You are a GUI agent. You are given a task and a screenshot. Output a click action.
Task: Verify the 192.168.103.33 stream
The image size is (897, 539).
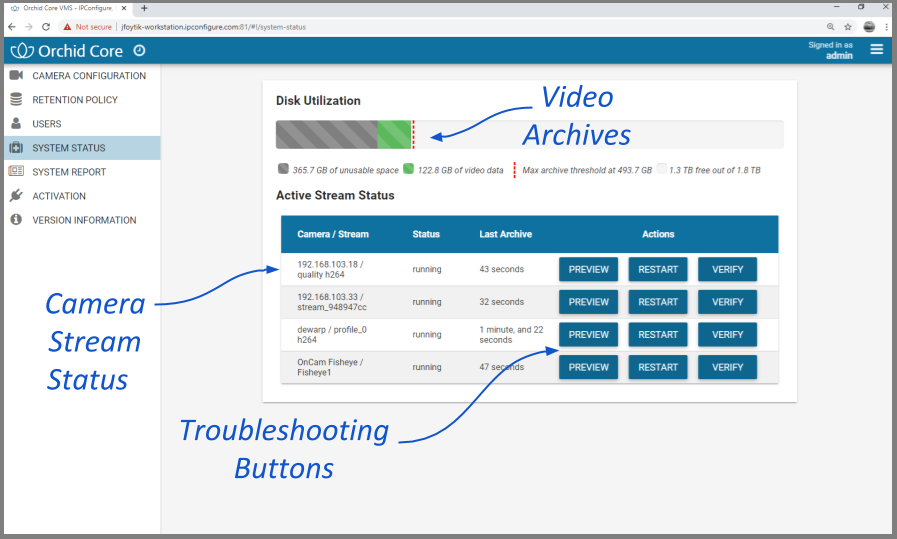click(727, 302)
